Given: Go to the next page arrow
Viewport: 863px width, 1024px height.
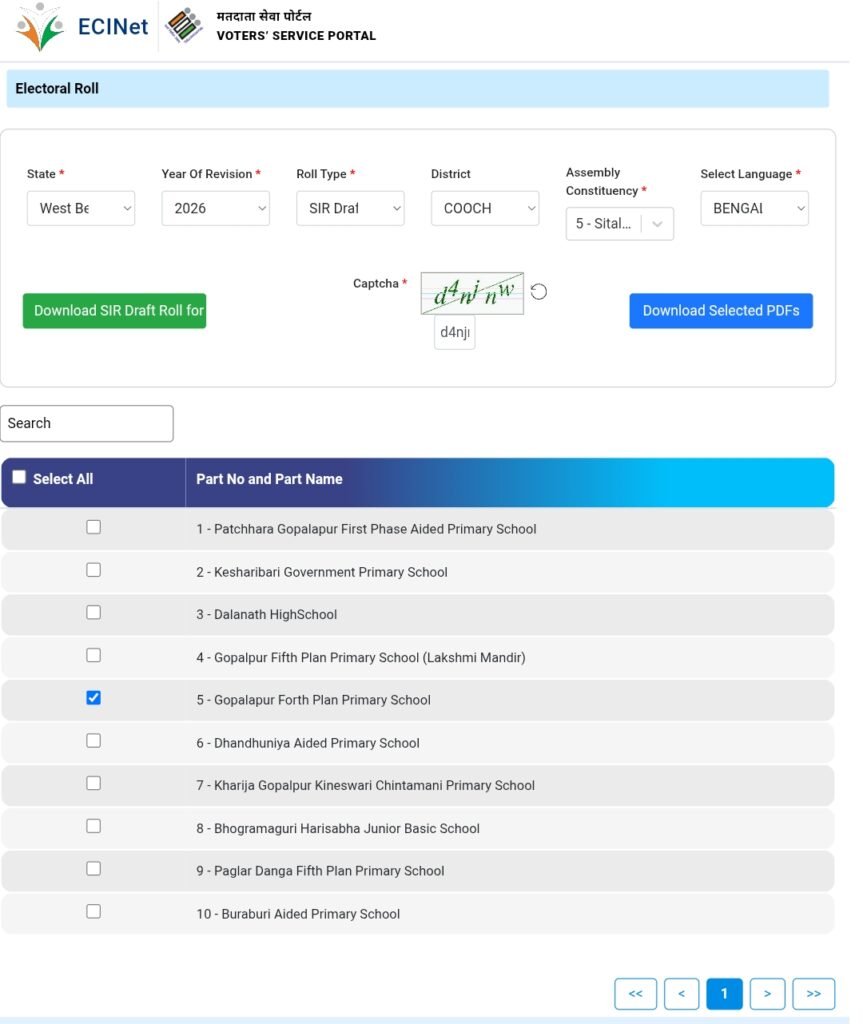Looking at the screenshot, I should coord(767,993).
